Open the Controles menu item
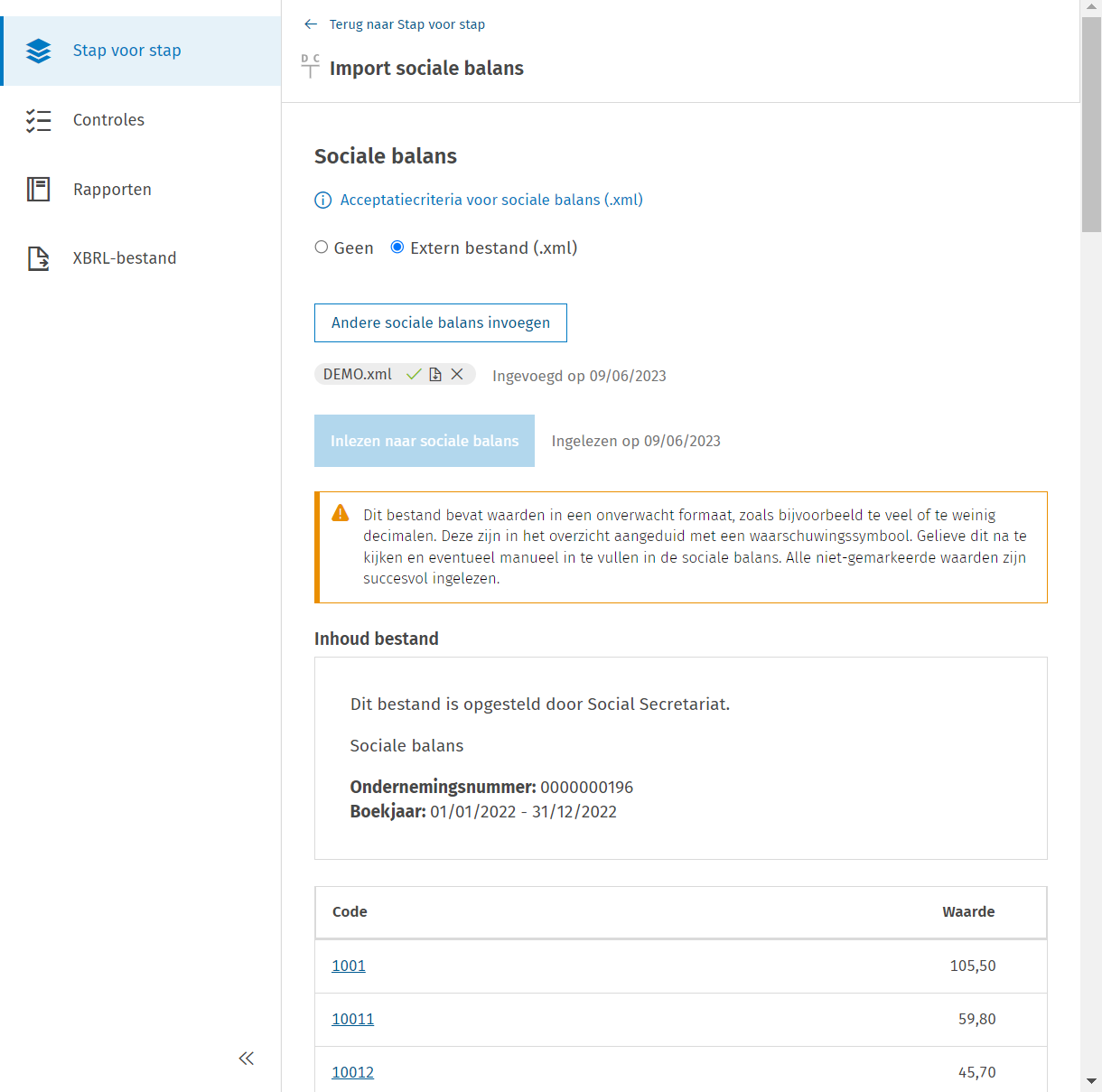 pos(108,120)
